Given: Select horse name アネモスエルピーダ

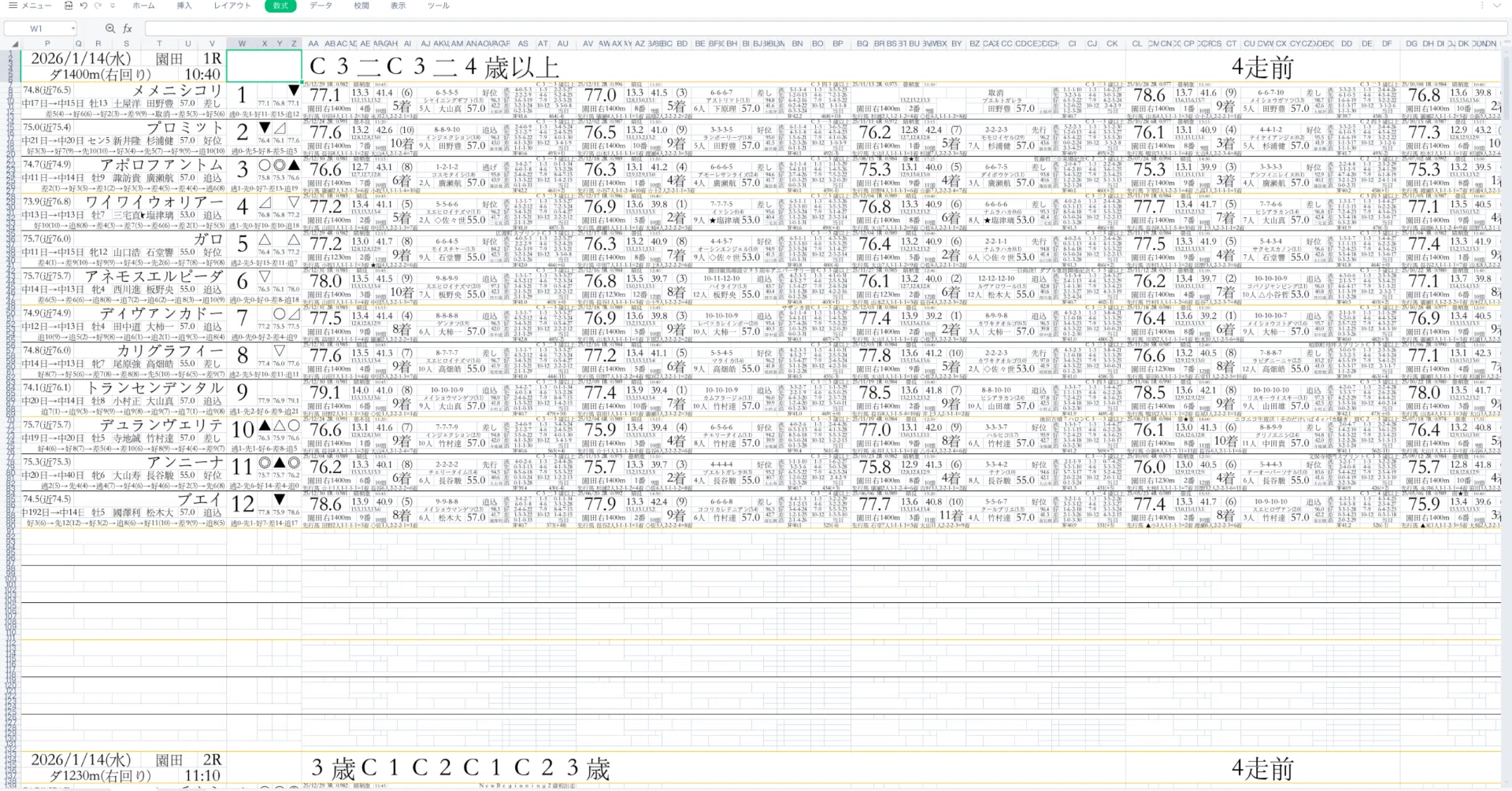Looking at the screenshot, I should coord(154,276).
